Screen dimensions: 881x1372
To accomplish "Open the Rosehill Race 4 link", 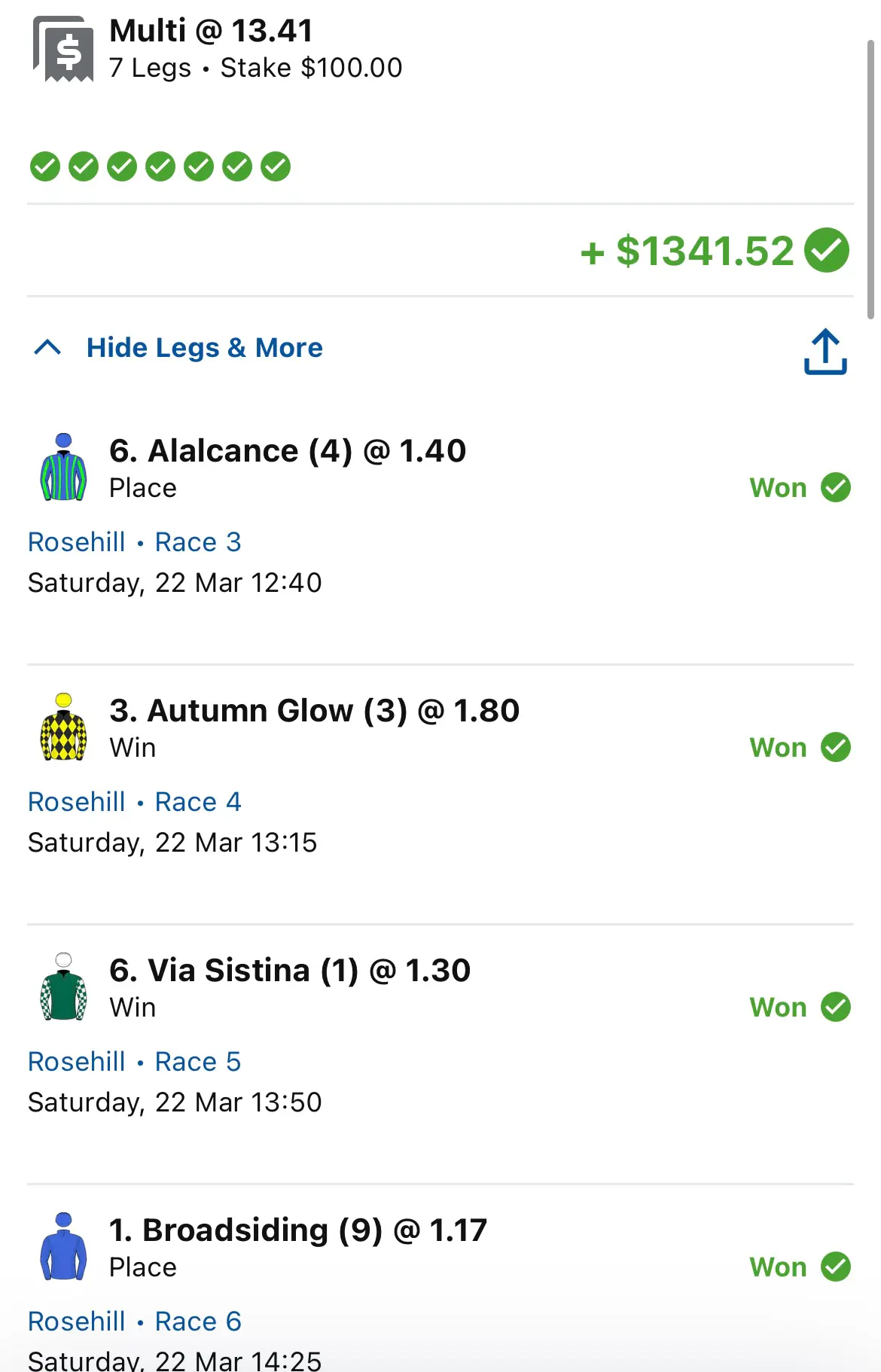I will click(x=135, y=802).
